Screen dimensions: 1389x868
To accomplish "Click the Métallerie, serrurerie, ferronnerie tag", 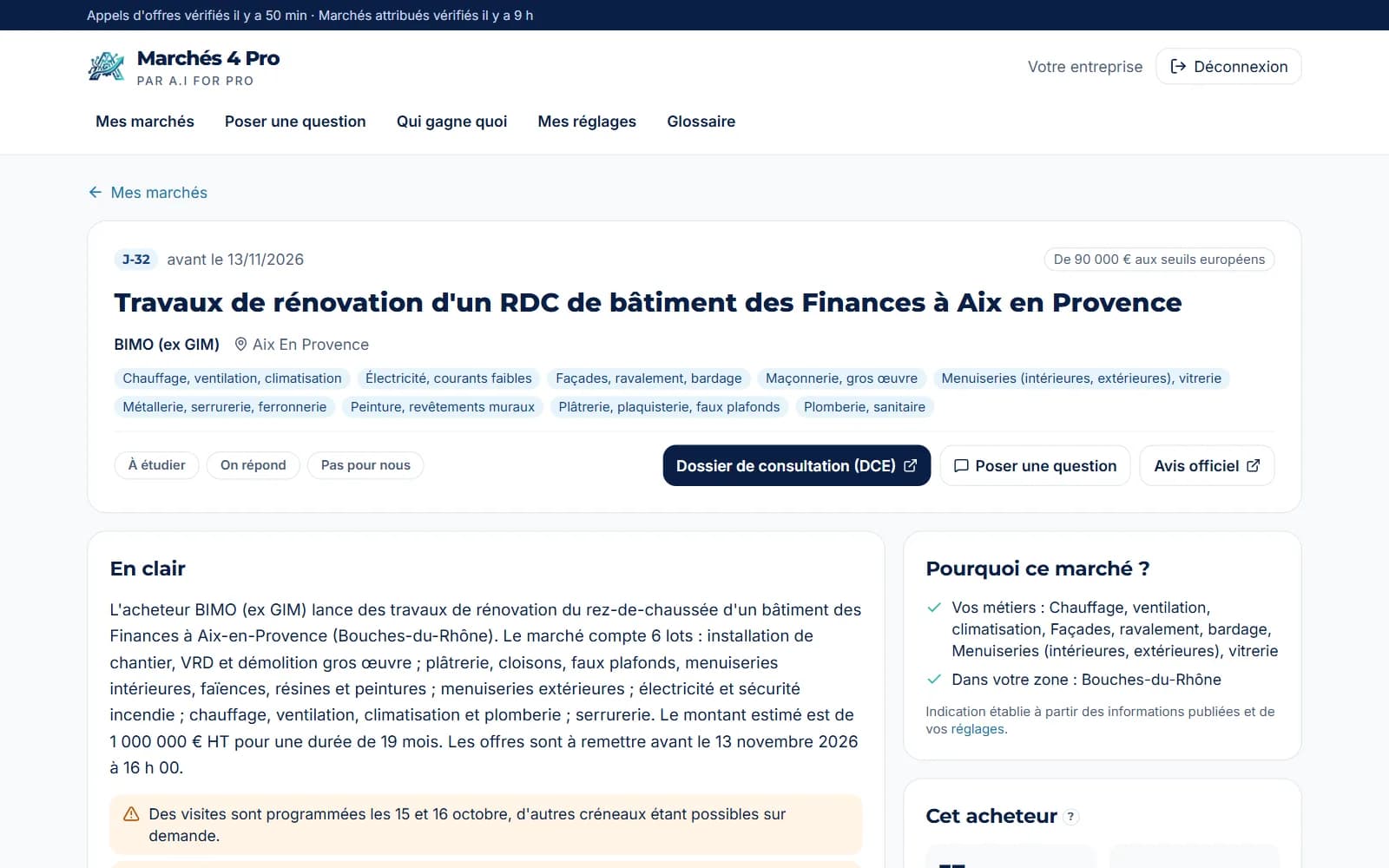I will 225,407.
